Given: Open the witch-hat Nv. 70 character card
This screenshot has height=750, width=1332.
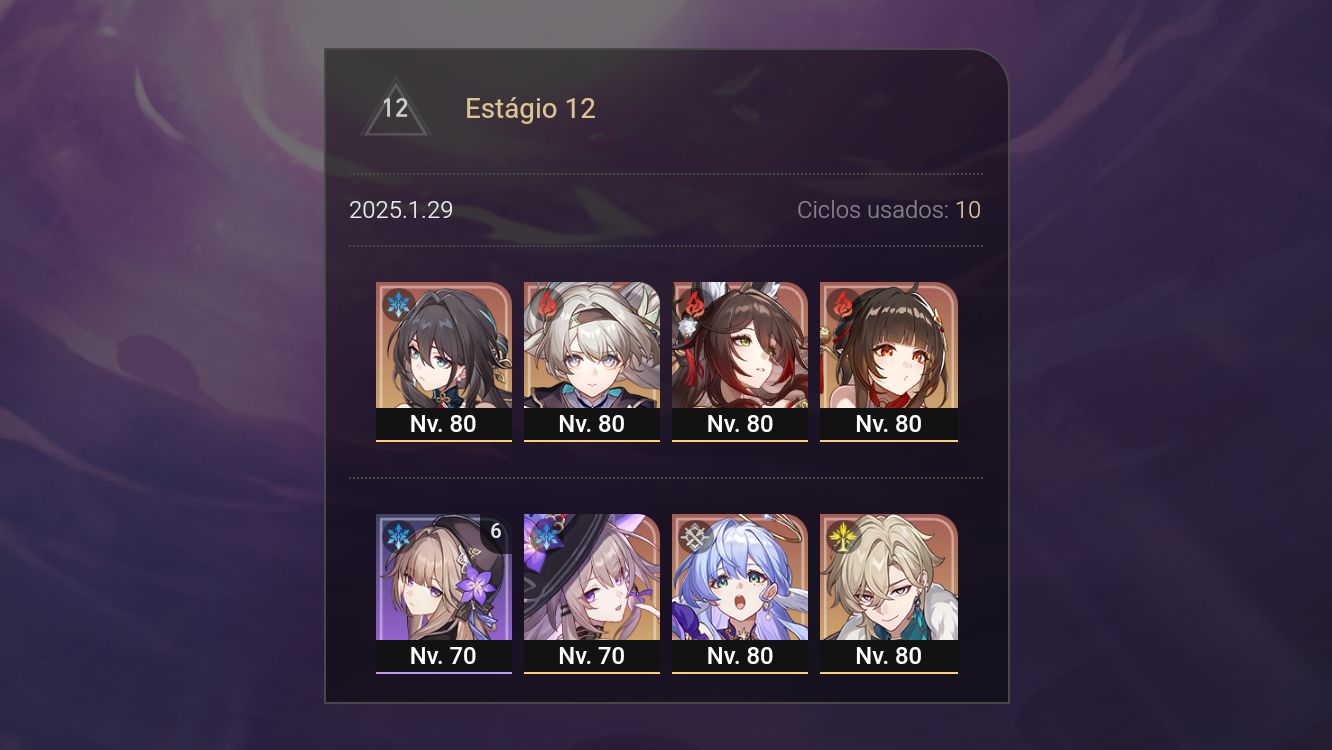Looking at the screenshot, I should point(592,594).
